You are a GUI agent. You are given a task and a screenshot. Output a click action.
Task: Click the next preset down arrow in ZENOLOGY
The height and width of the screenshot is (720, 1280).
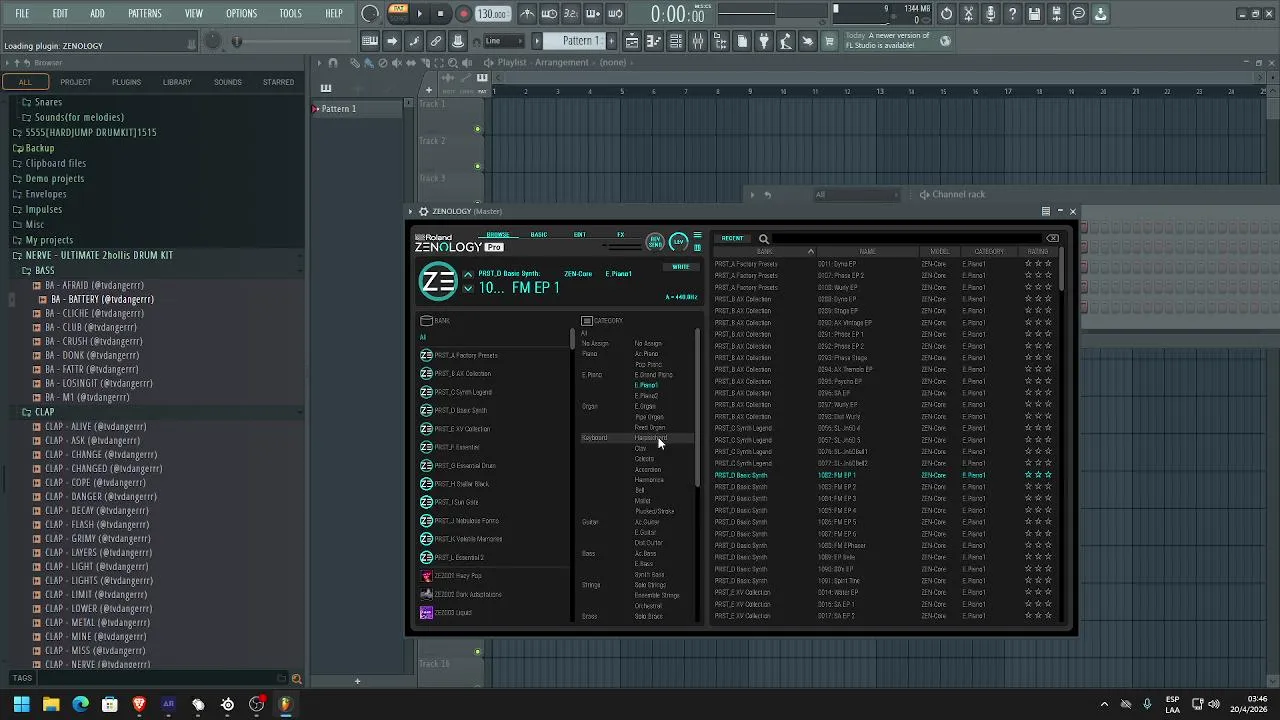coord(468,289)
